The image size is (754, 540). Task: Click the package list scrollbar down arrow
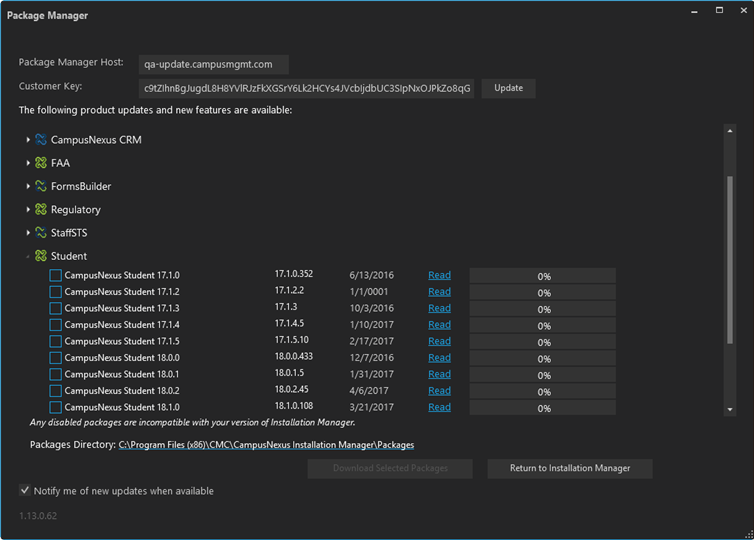pyautogui.click(x=730, y=409)
